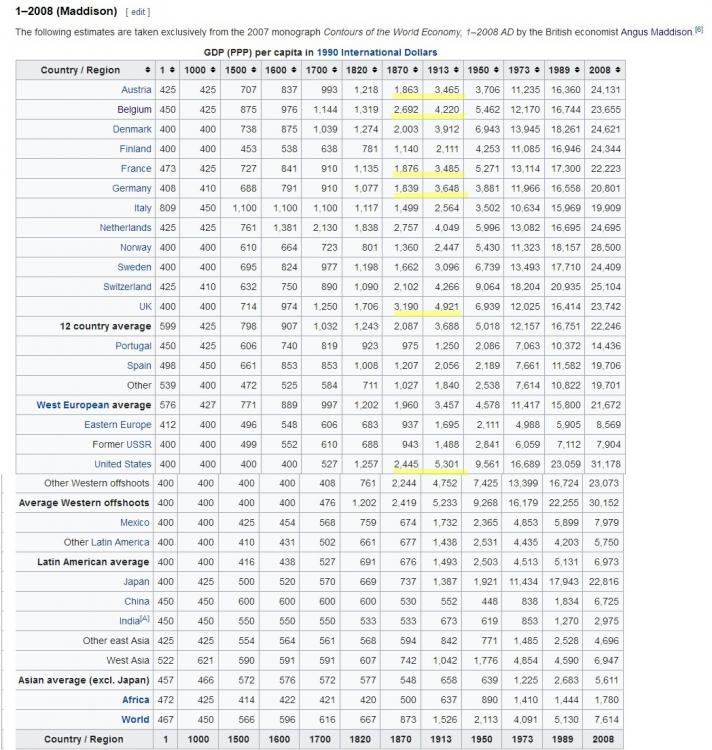Screen dimensions: 712x750
Task: Select the World row link
Action: 135,719
